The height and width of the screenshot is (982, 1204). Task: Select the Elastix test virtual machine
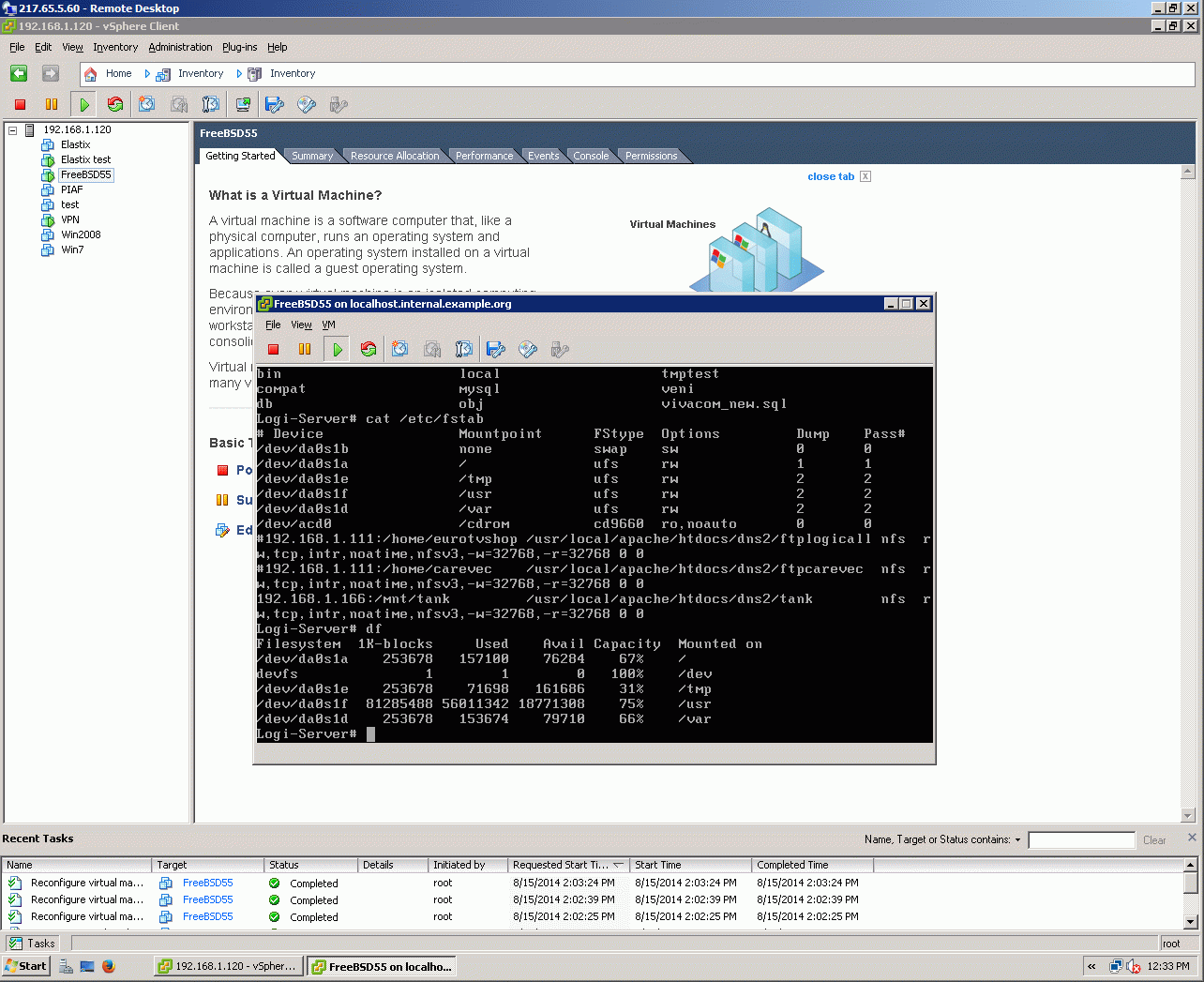[x=85, y=160]
